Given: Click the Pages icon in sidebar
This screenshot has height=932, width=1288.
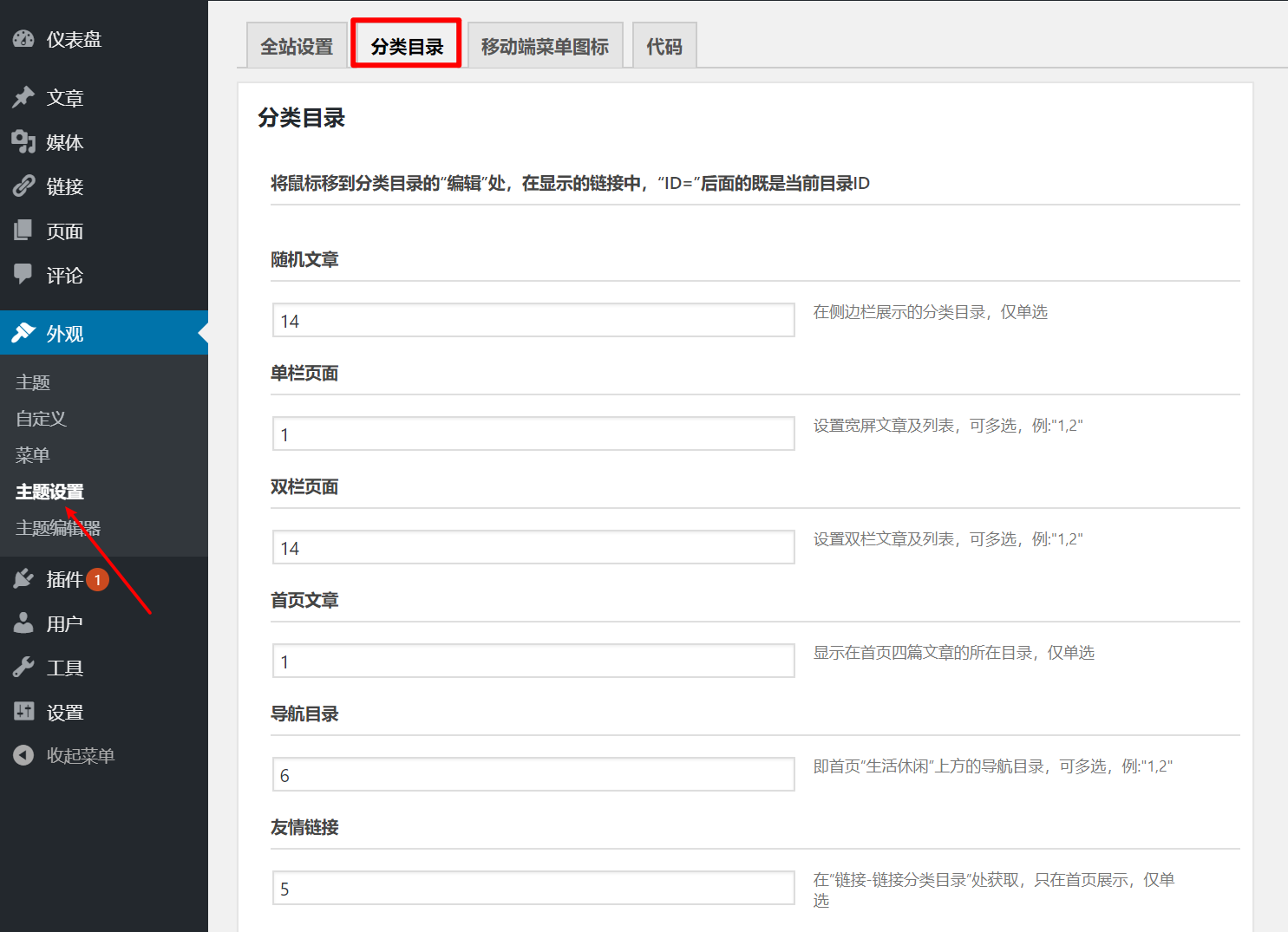Looking at the screenshot, I should (23, 231).
